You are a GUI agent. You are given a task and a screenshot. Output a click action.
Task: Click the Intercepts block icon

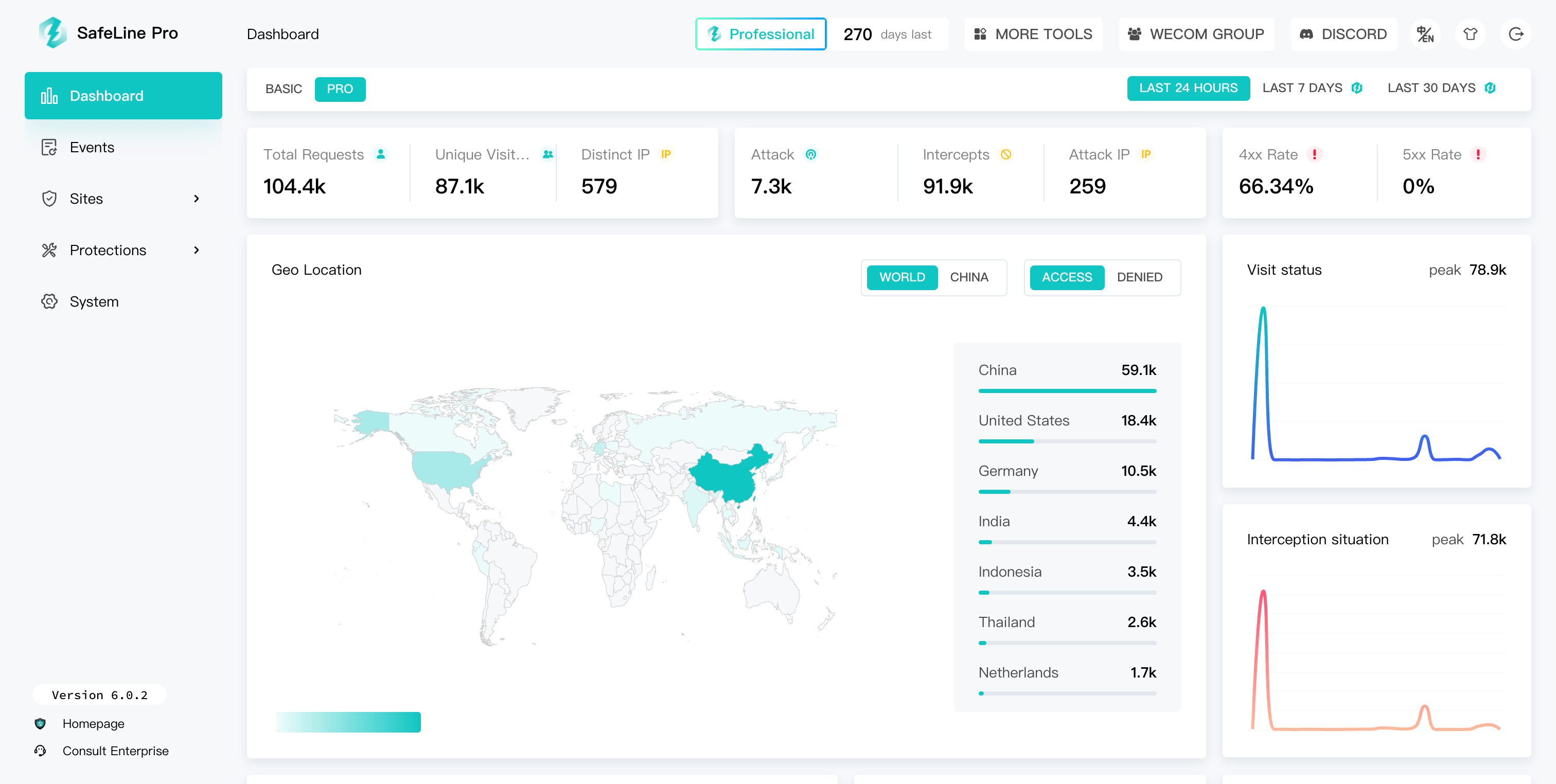click(x=1006, y=155)
